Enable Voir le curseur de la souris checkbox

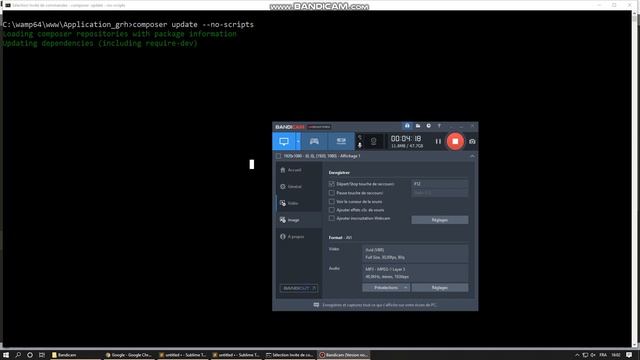click(332, 201)
